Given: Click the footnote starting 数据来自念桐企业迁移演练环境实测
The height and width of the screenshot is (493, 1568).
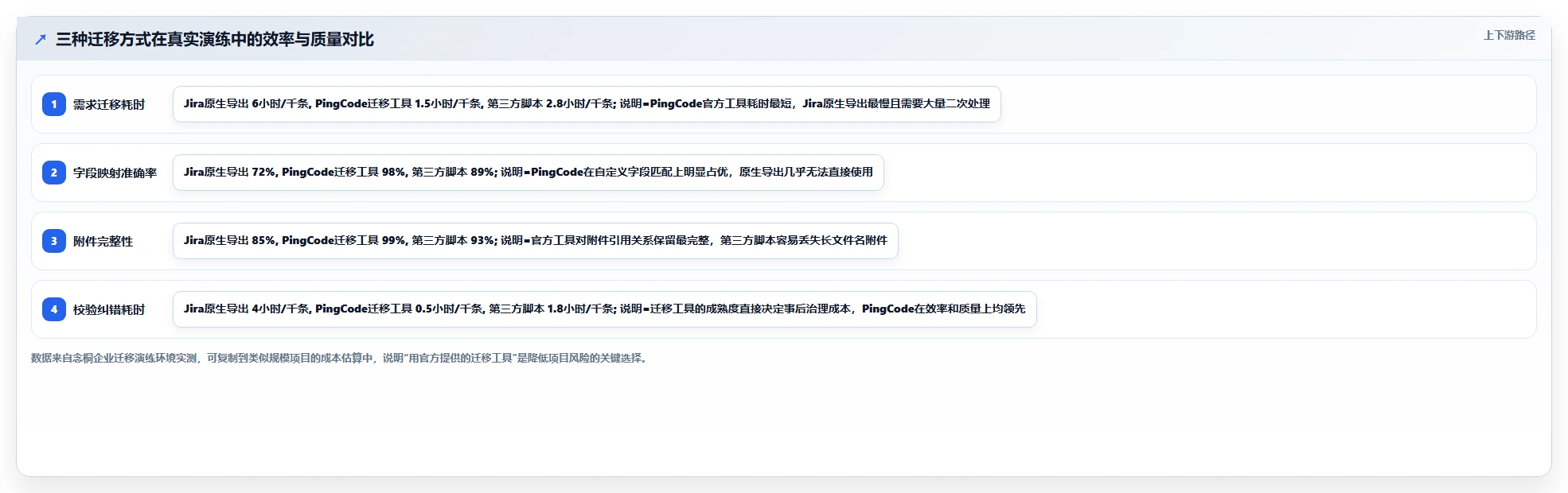Looking at the screenshot, I should (341, 358).
